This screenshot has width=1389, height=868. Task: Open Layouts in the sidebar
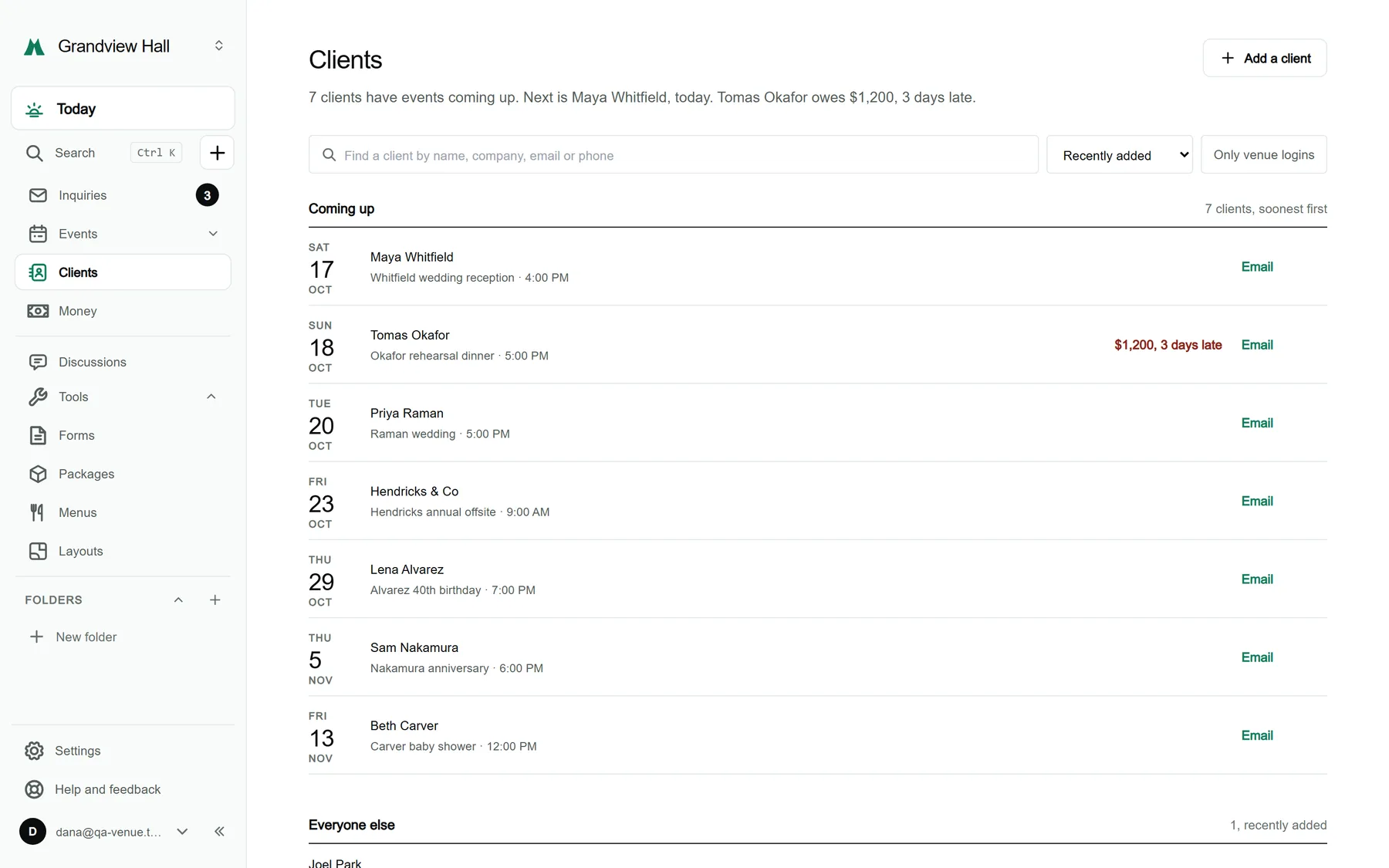coord(123,551)
